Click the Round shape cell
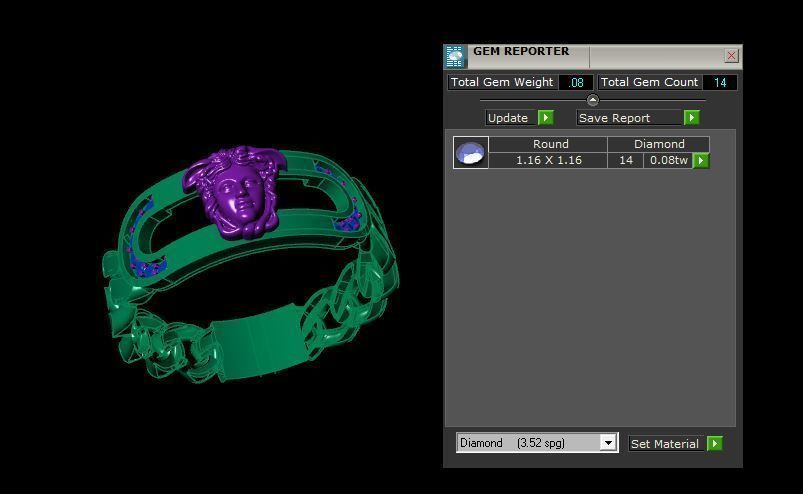 [x=548, y=144]
